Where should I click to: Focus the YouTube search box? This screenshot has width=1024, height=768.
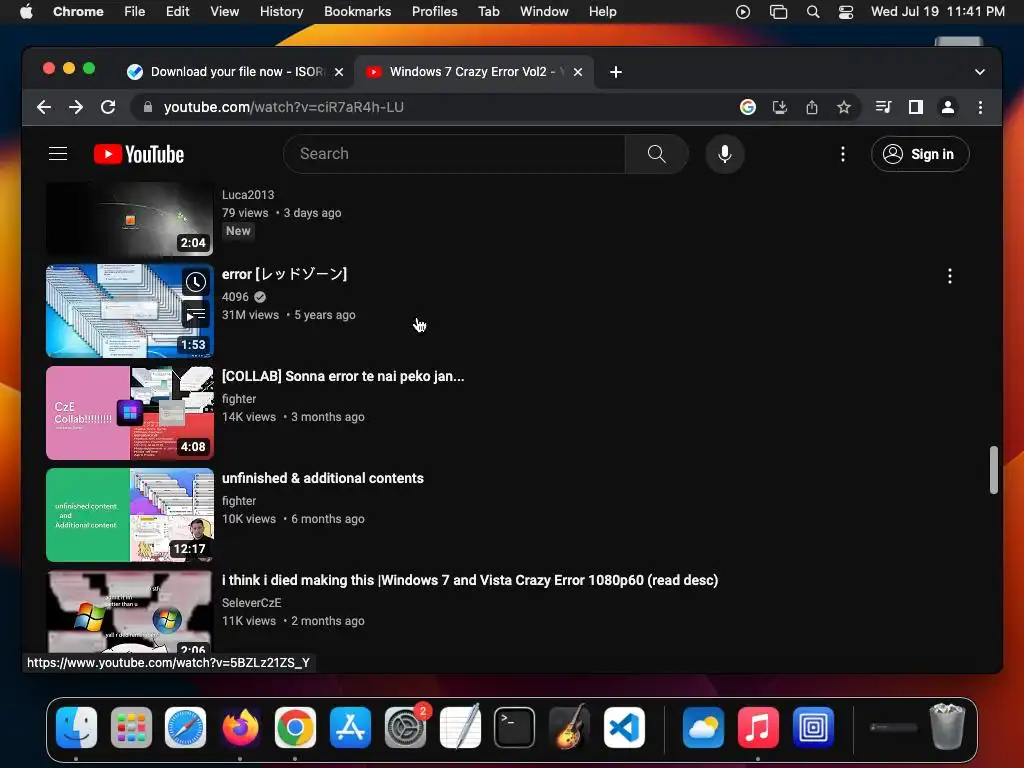click(x=455, y=154)
